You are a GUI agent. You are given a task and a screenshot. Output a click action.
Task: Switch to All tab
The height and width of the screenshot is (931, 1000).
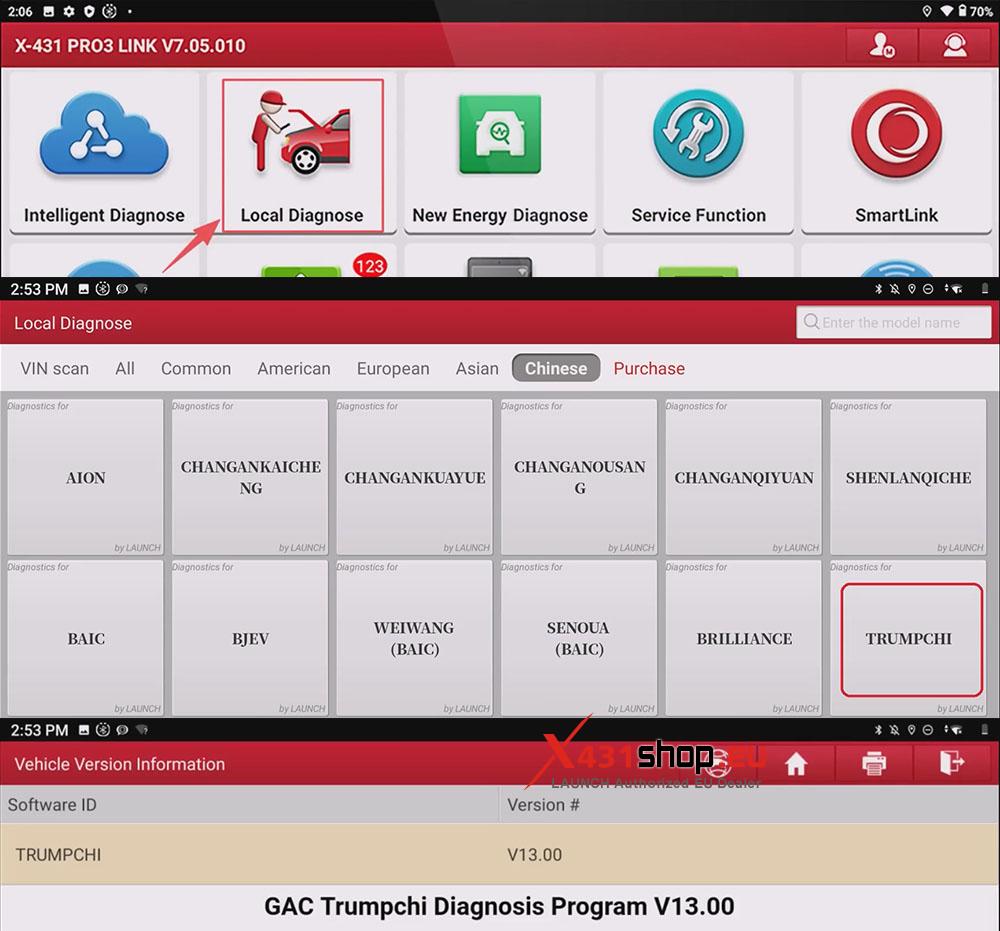pos(125,369)
